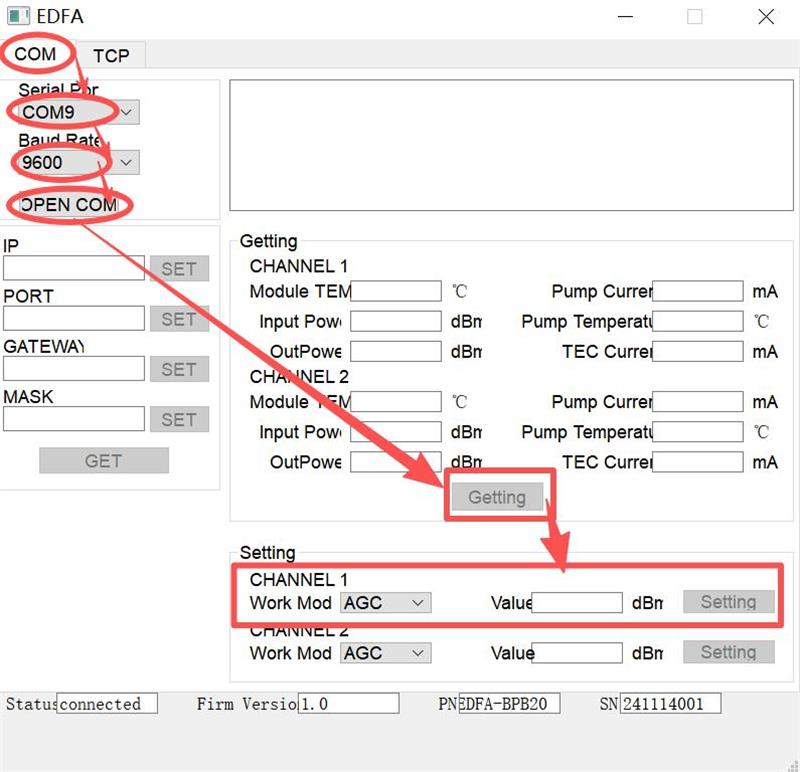This screenshot has height=772, width=800.
Task: Click the SET button next to GATEWAY
Action: coord(179,369)
